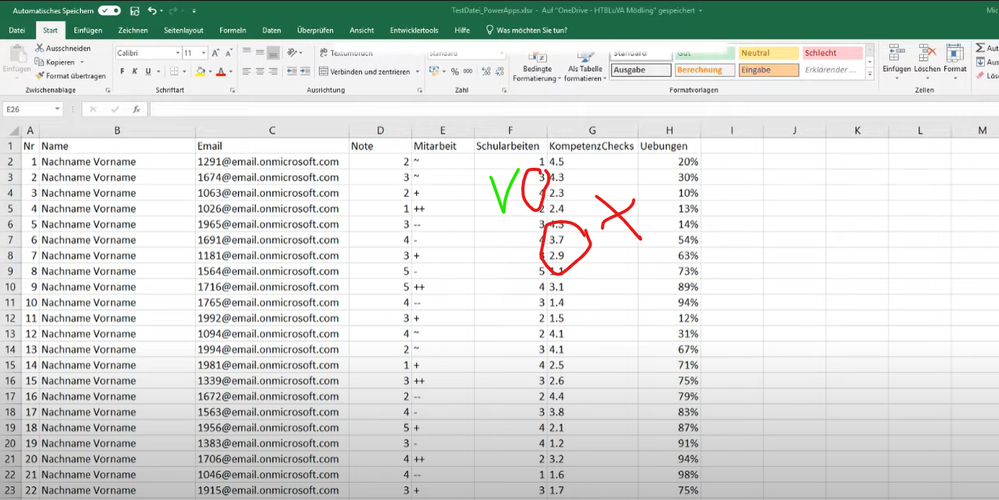The height and width of the screenshot is (500, 999).
Task: Click Verbinden und zentrieren
Action: tap(365, 71)
